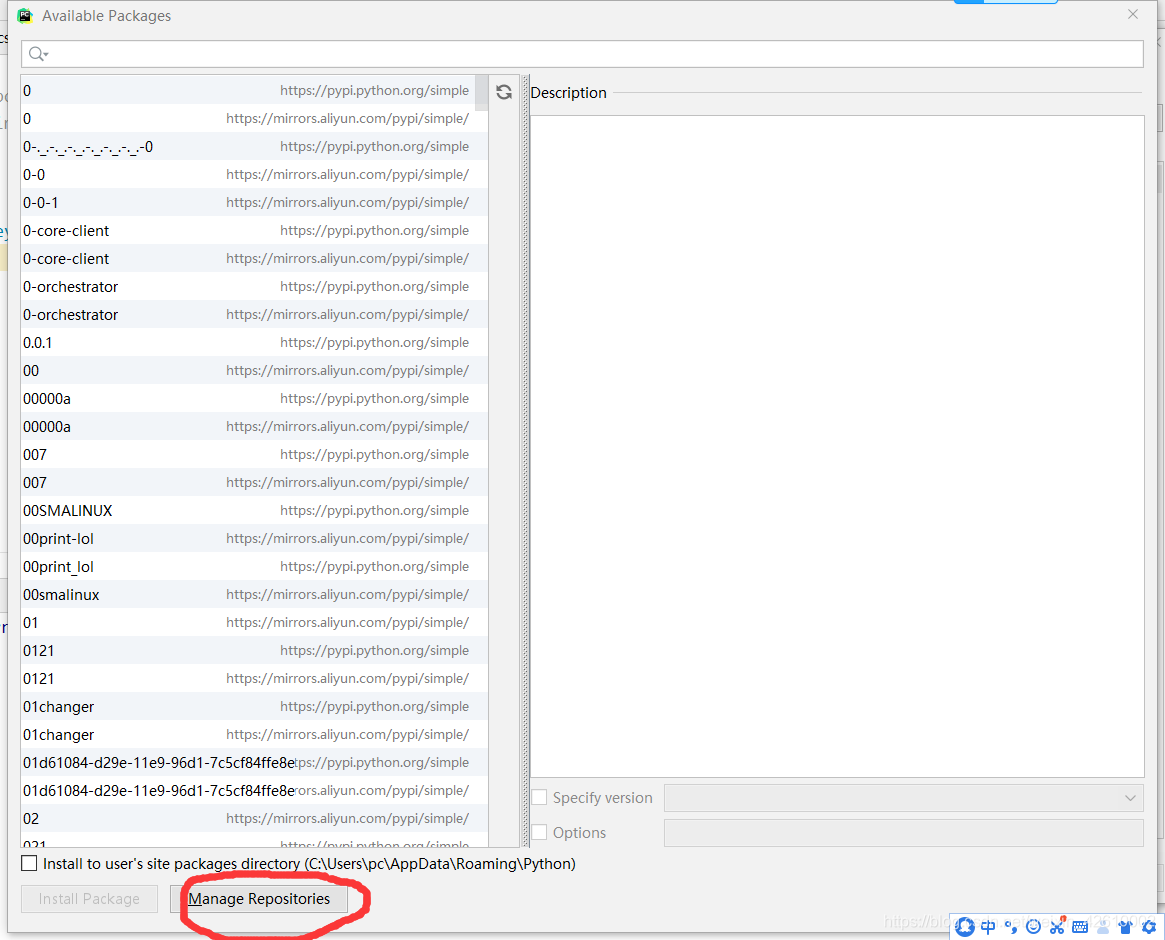Open the soft keyboard icon in IME toolbar

coord(1080,927)
